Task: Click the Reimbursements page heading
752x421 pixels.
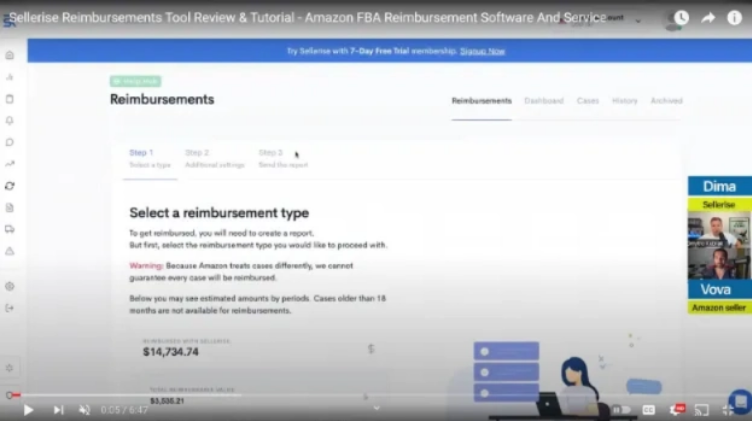Action: tap(162, 99)
